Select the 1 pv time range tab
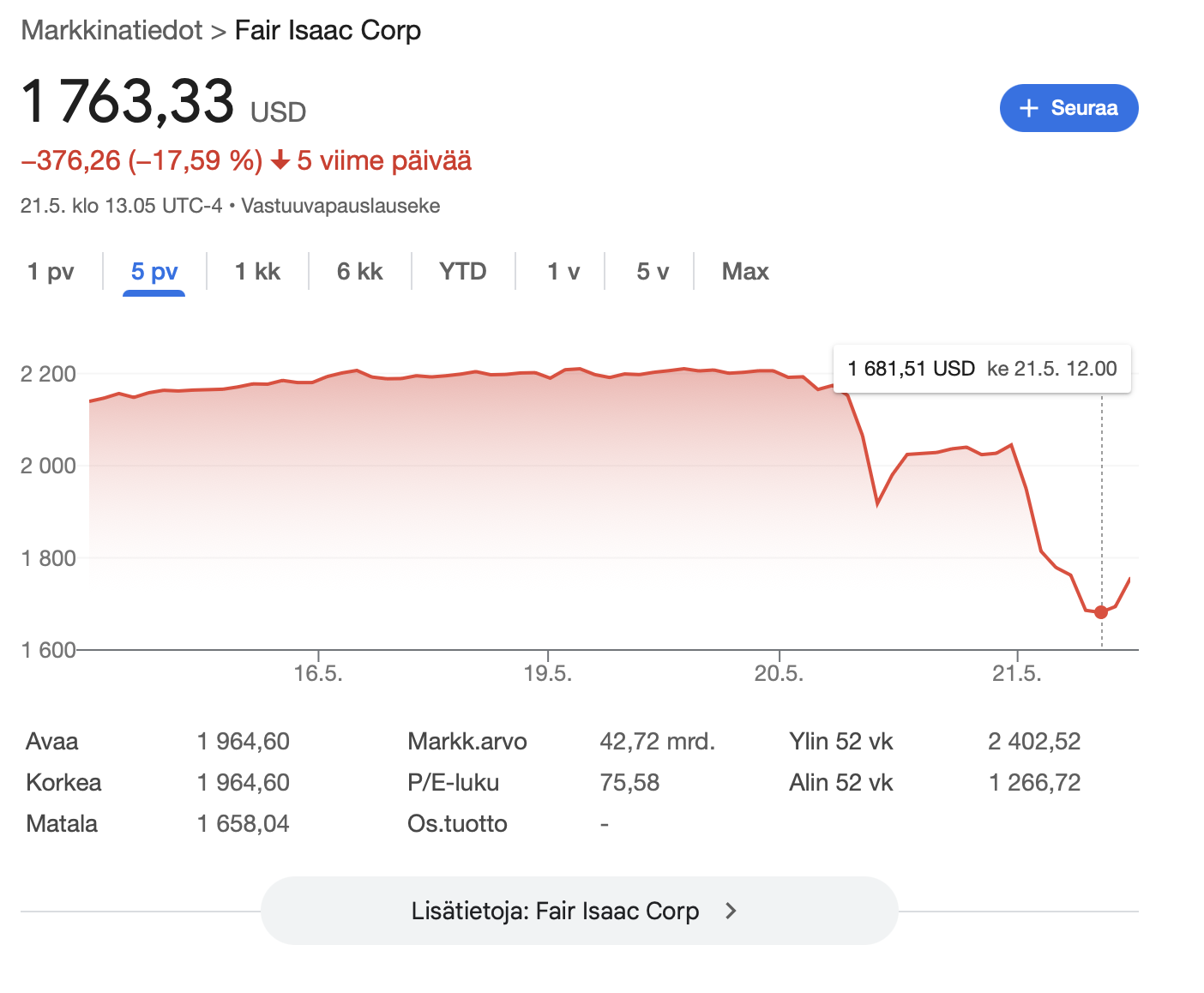Image resolution: width=1204 pixels, height=993 pixels. tap(51, 272)
